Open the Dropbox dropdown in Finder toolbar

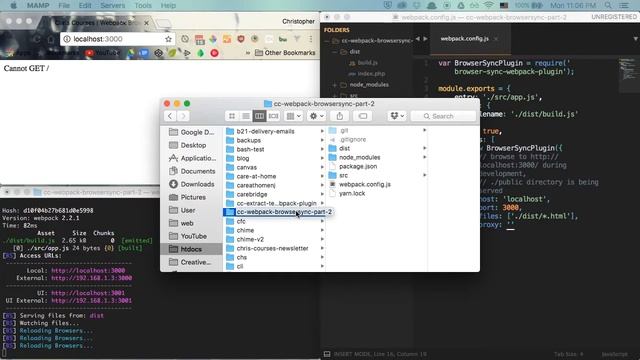pyautogui.click(x=397, y=116)
